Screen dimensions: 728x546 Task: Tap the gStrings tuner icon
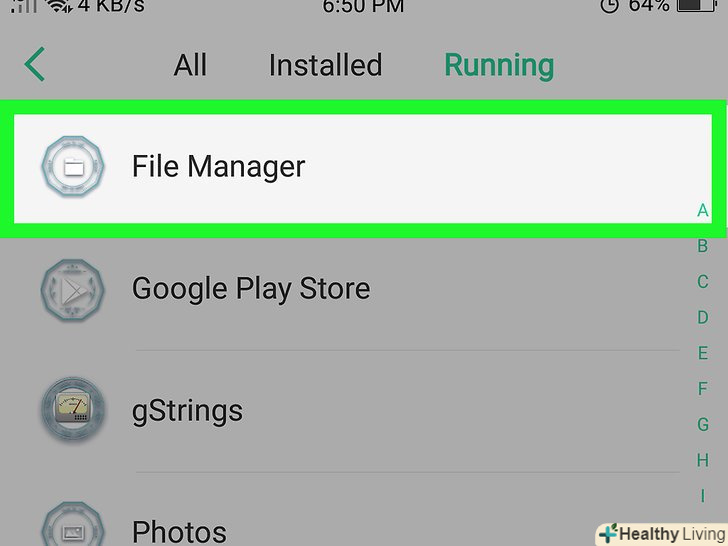click(72, 410)
